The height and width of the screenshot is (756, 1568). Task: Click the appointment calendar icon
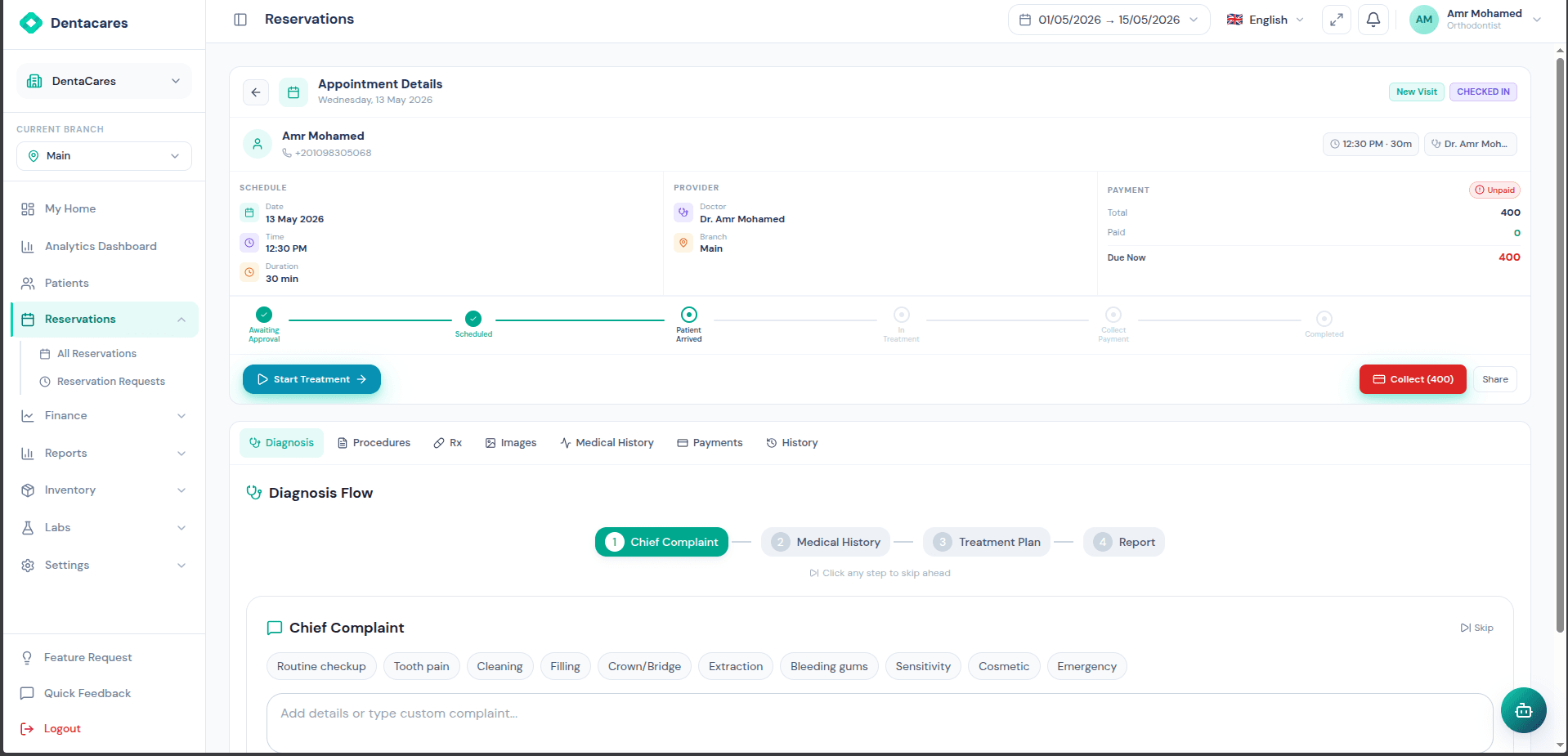point(293,92)
